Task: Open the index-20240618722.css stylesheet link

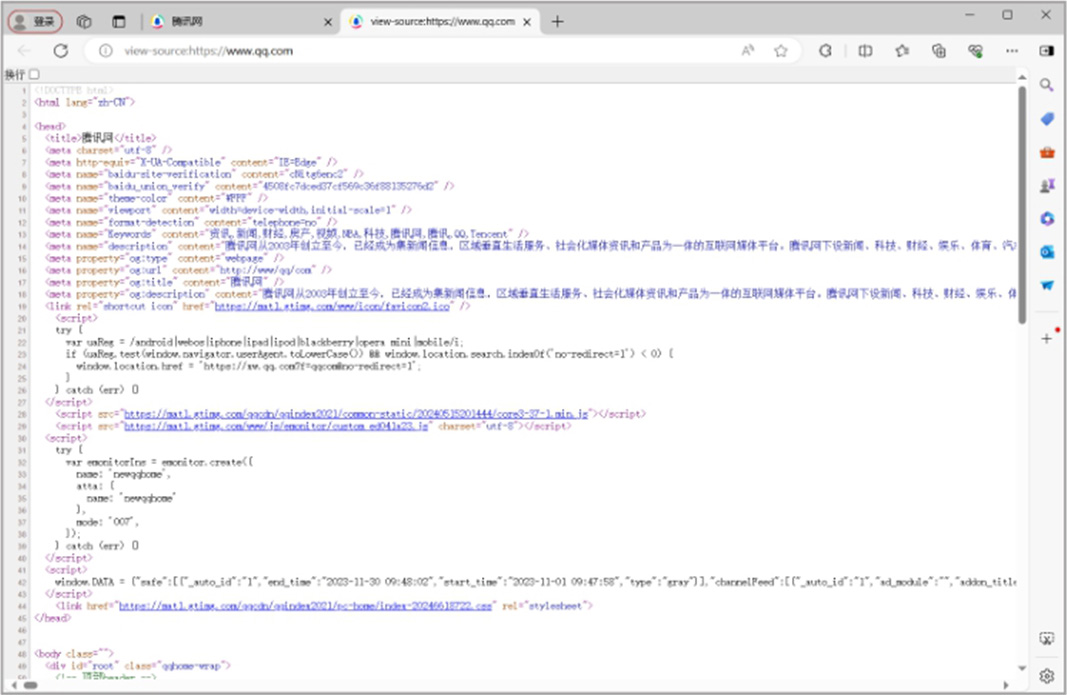Action: coord(305,605)
